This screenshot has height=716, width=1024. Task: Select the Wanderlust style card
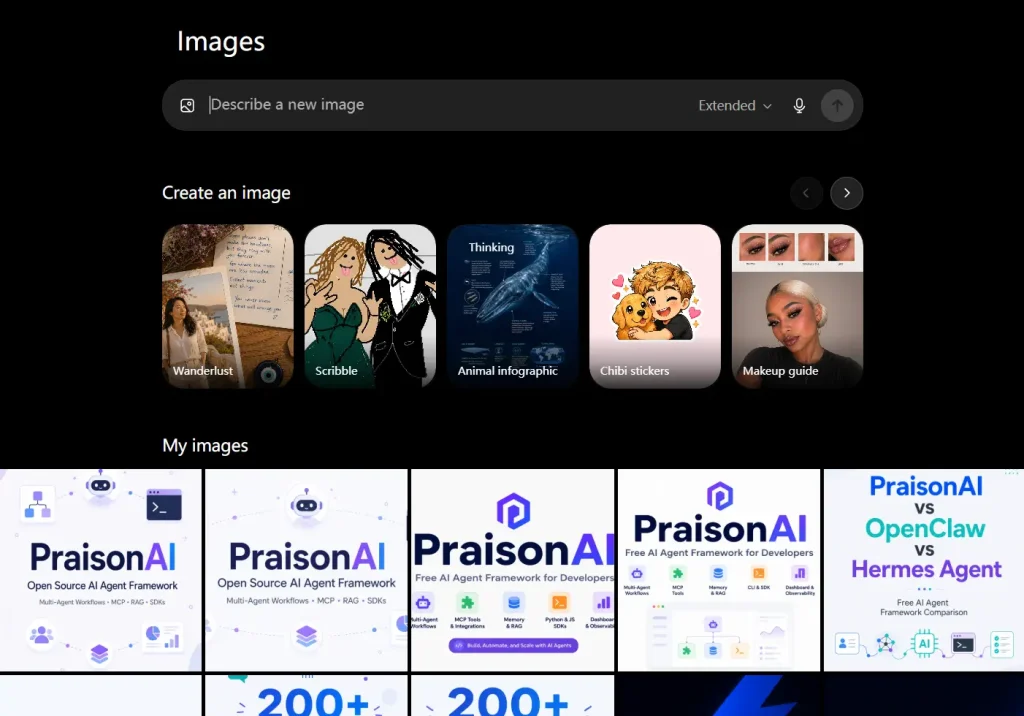pyautogui.click(x=228, y=306)
